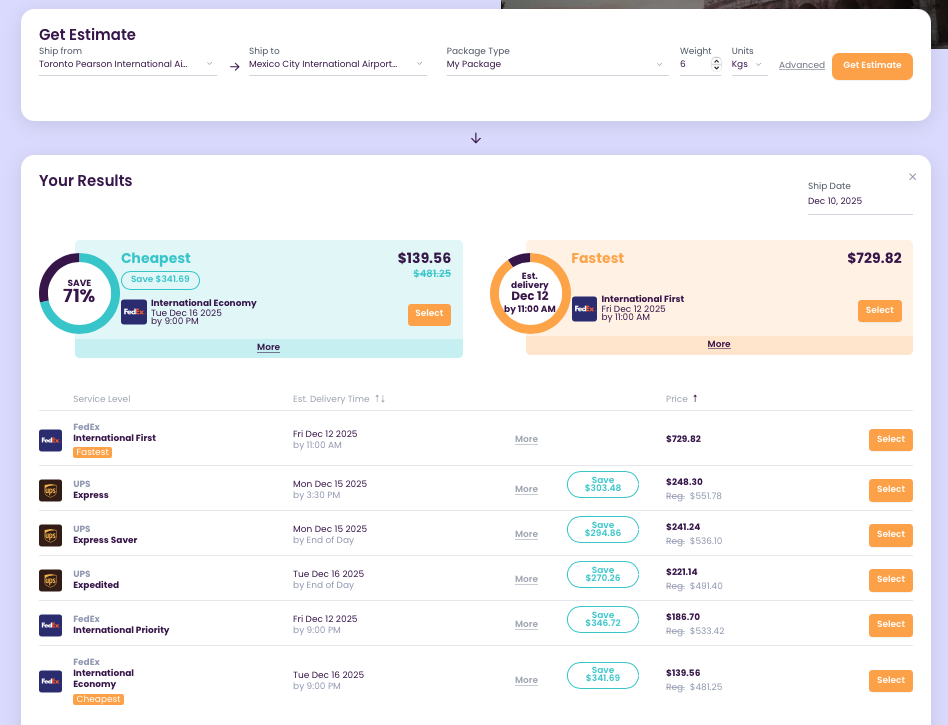
Task: Click More under the Cheapest card
Action: (268, 346)
